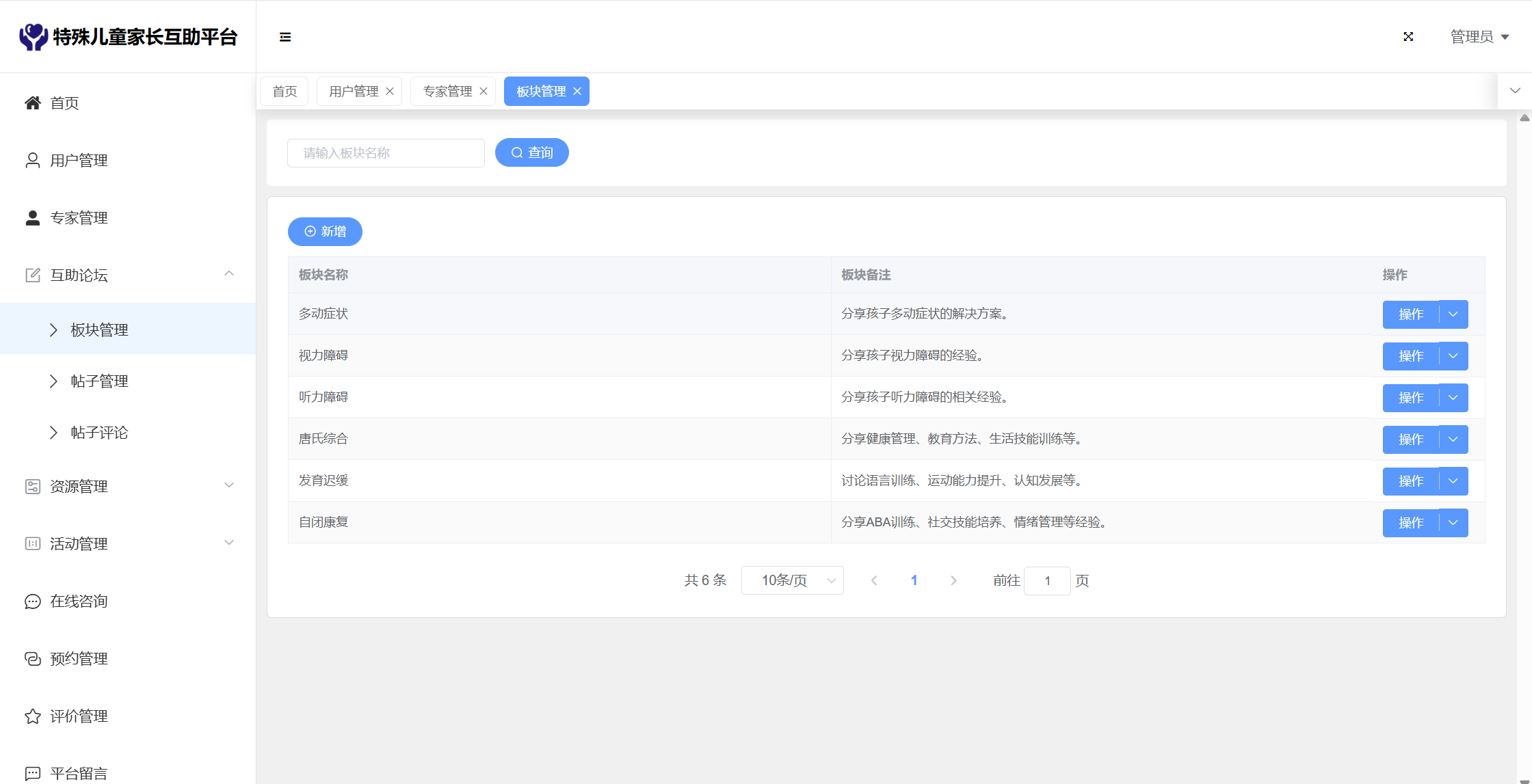This screenshot has height=784, width=1532.
Task: Switch to the 首页 tab
Action: coord(285,92)
